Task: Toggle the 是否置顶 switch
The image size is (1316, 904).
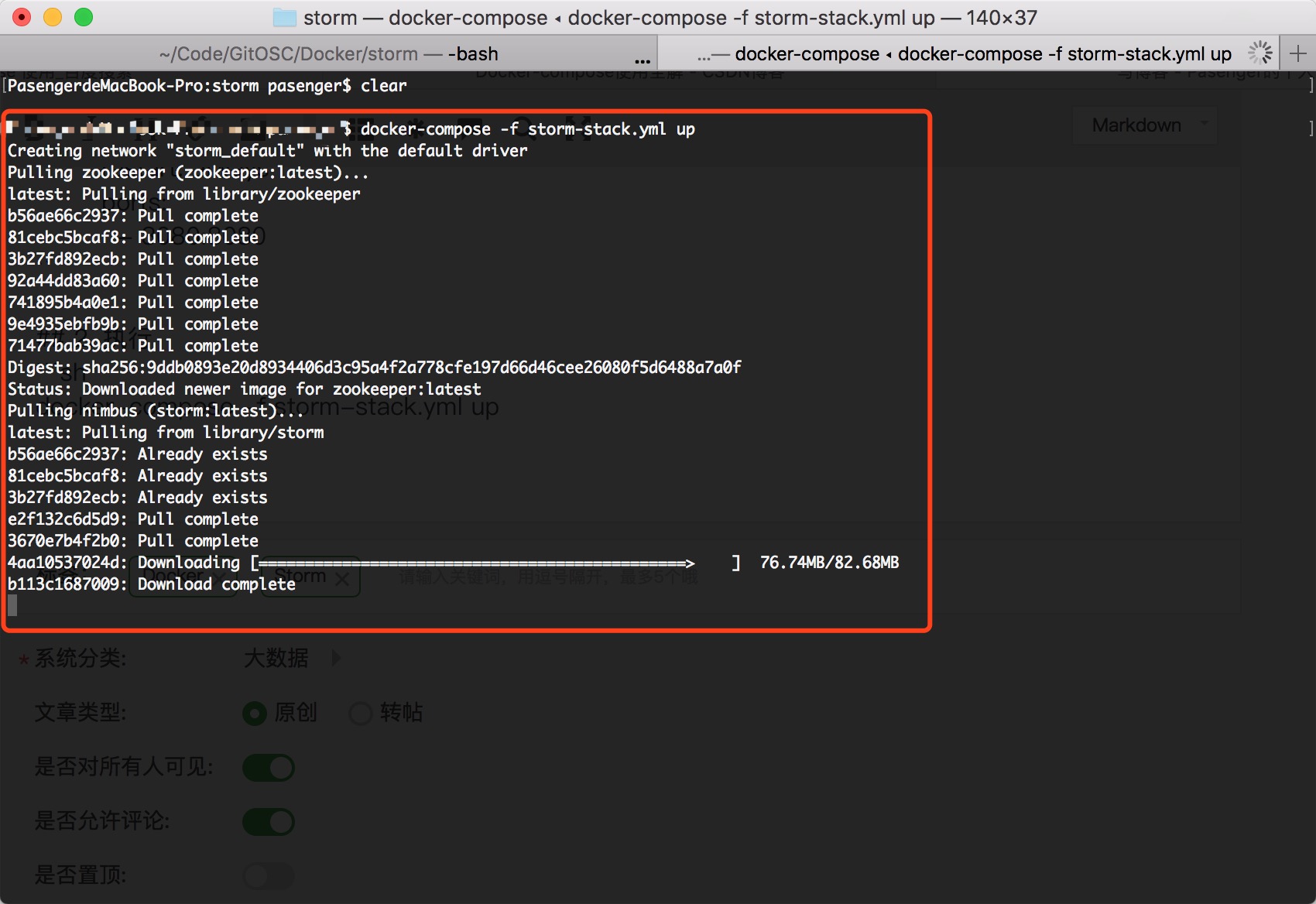Action: coord(269,876)
